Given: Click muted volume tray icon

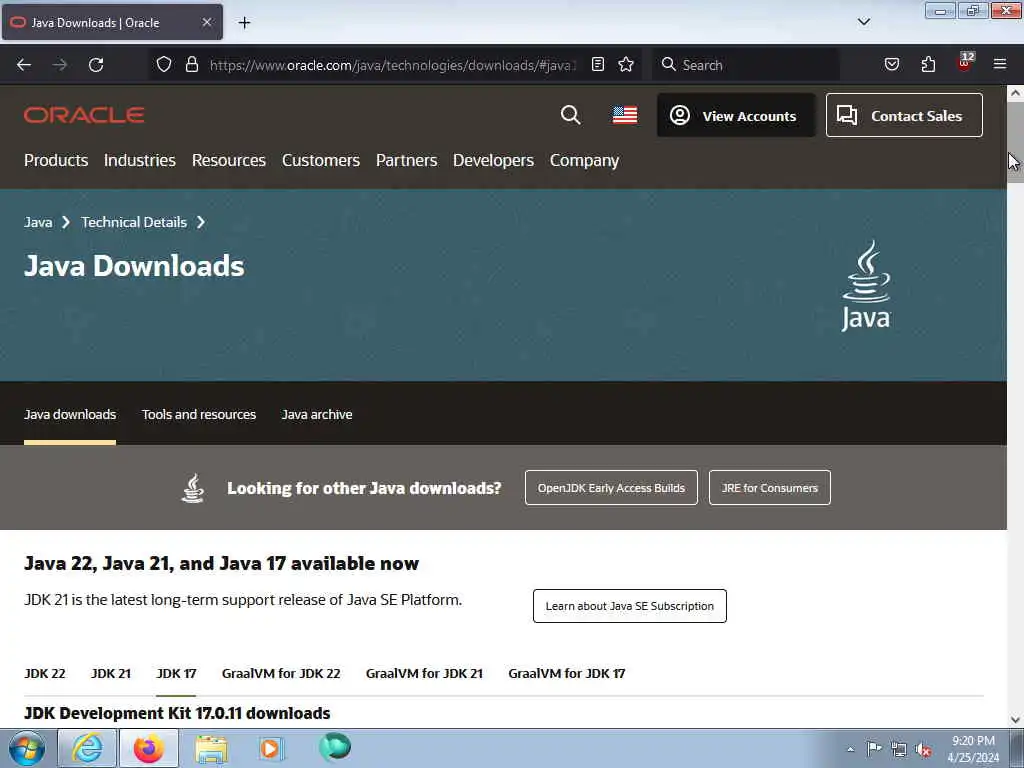Looking at the screenshot, I should pos(923,750).
